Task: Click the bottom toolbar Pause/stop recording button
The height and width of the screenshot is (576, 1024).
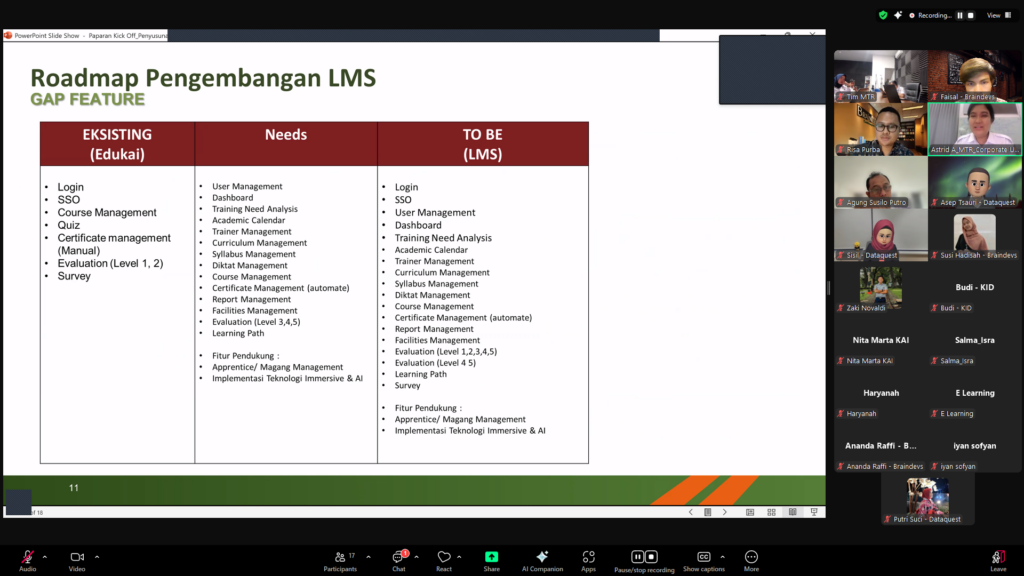Action: 644,557
